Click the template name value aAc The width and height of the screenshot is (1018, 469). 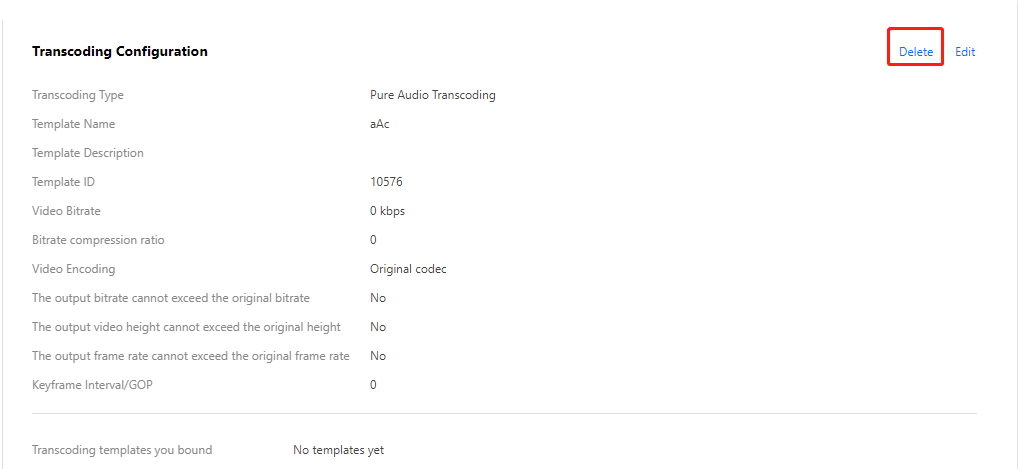click(x=379, y=124)
